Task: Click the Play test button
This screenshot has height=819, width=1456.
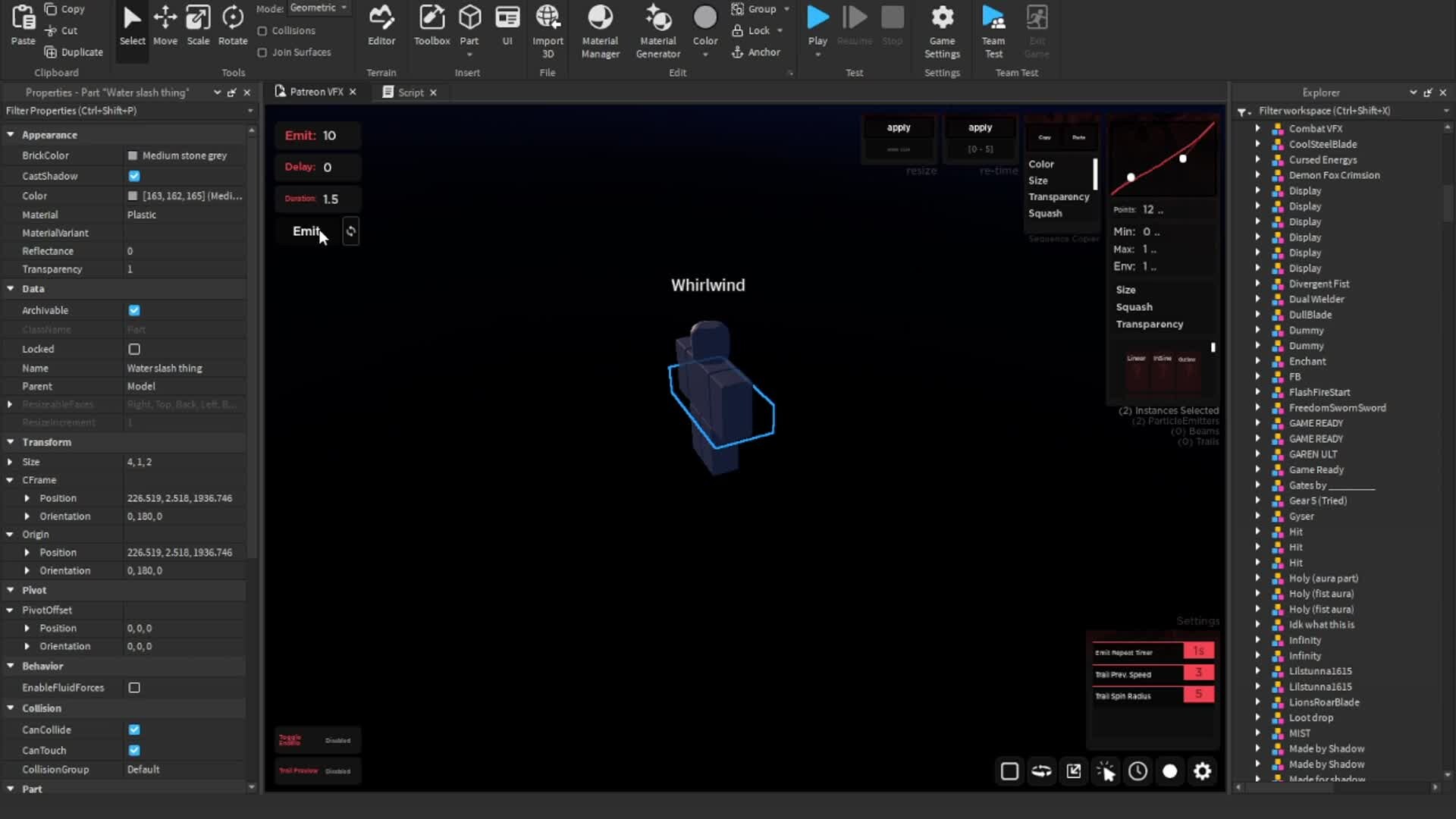Action: pos(817,19)
